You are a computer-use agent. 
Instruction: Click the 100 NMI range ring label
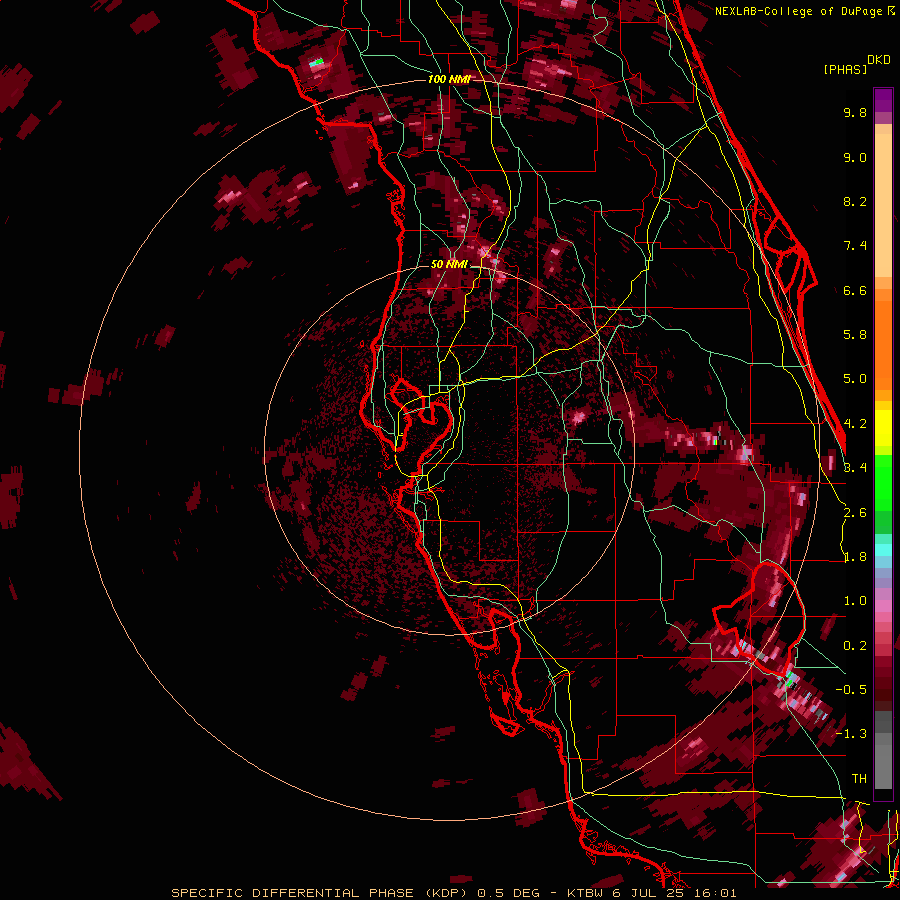449,79
